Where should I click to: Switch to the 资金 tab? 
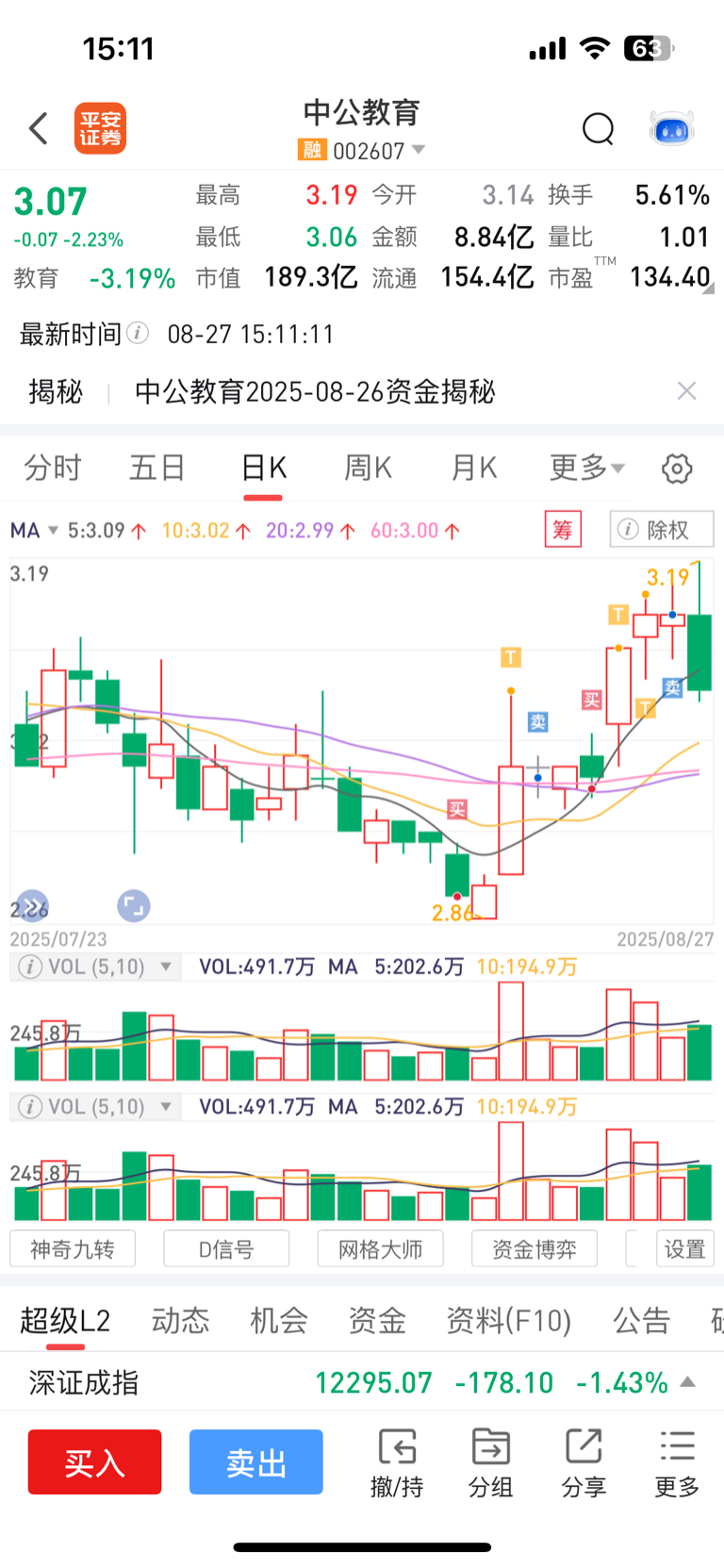coord(376,1321)
